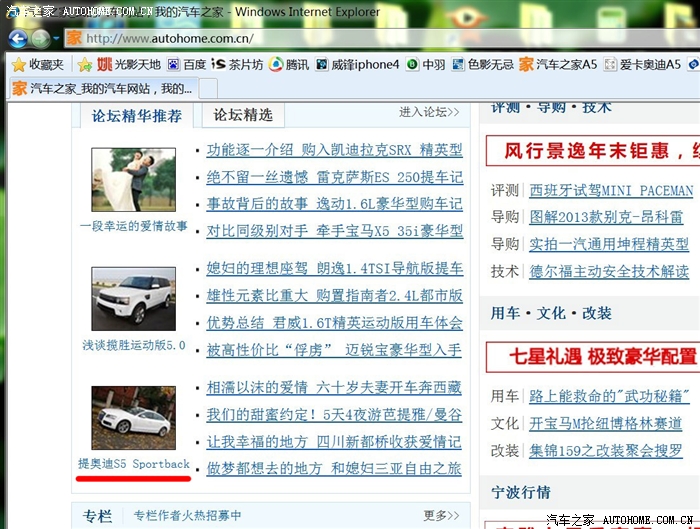Open the white Audi S5 thumbnail
700x529 pixels.
pos(133,418)
